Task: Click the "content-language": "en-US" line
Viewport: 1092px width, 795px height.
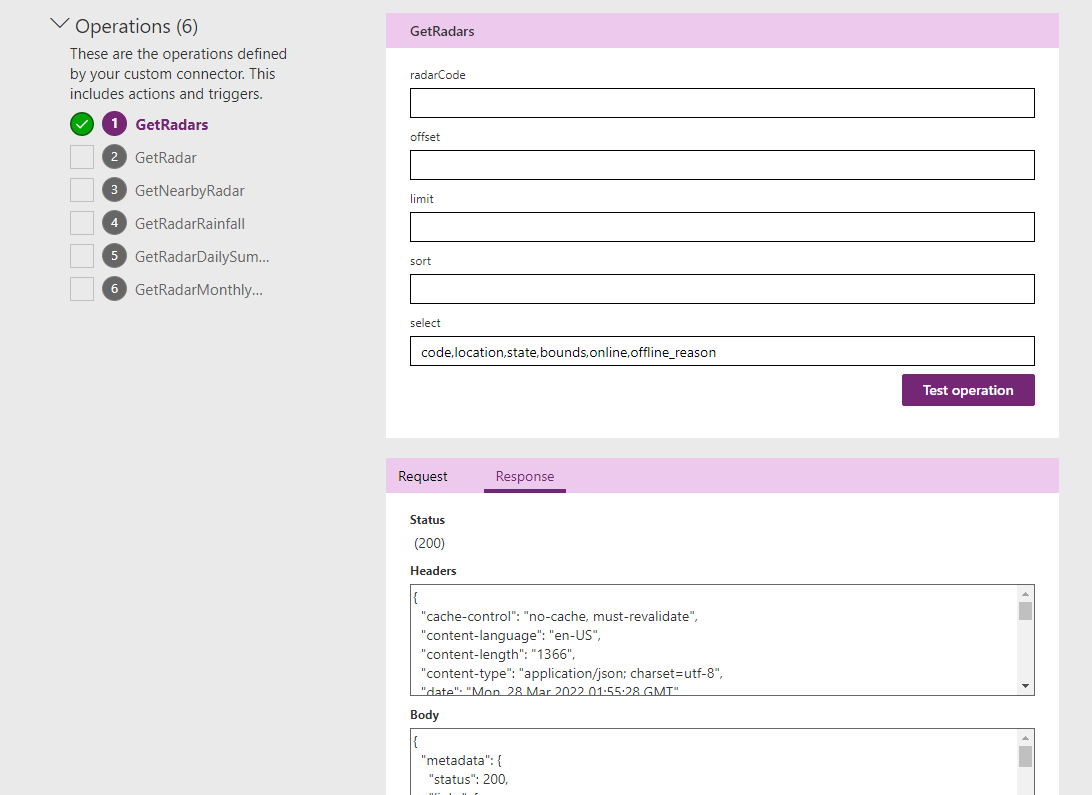Action: [510, 636]
